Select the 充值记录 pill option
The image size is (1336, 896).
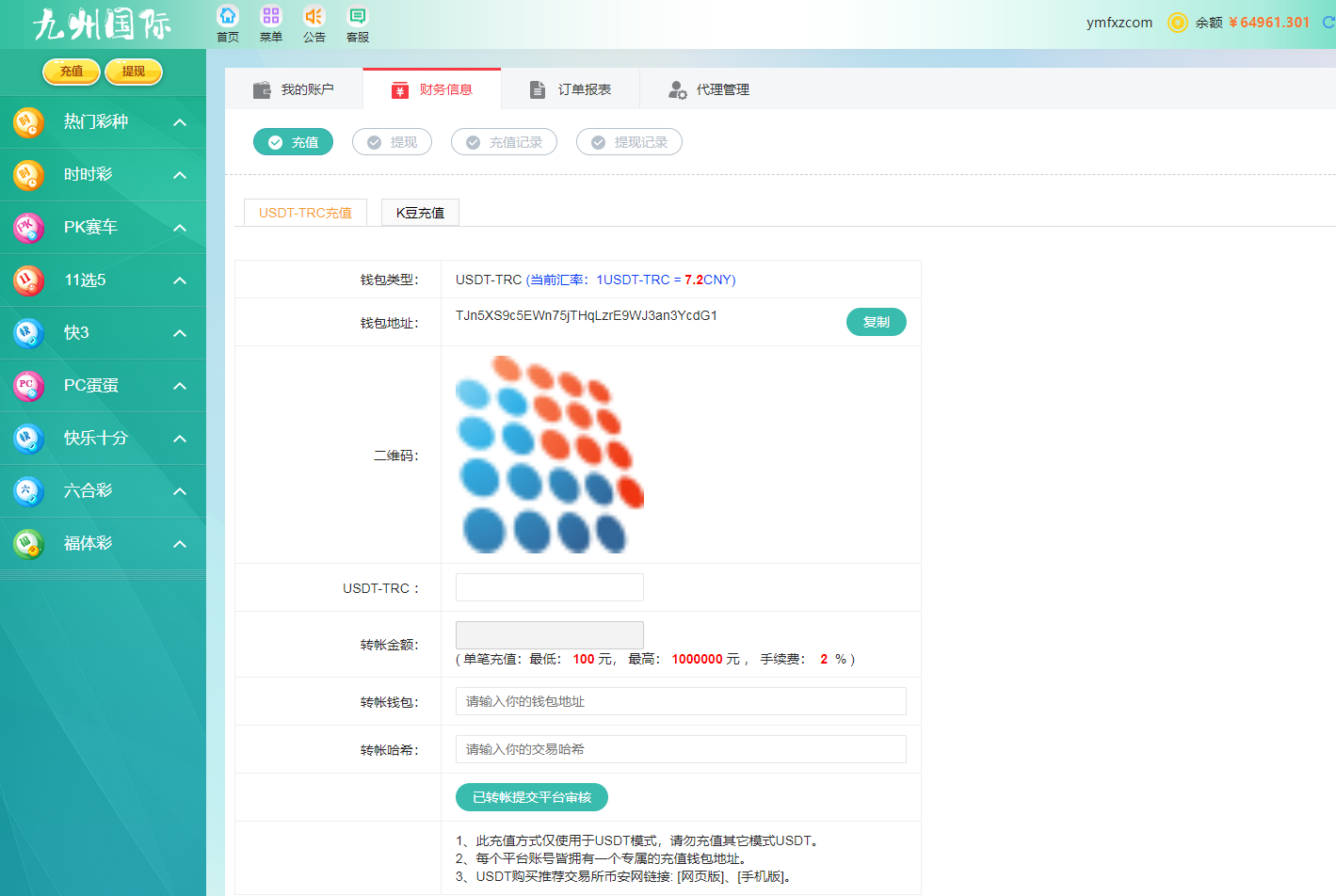click(504, 142)
